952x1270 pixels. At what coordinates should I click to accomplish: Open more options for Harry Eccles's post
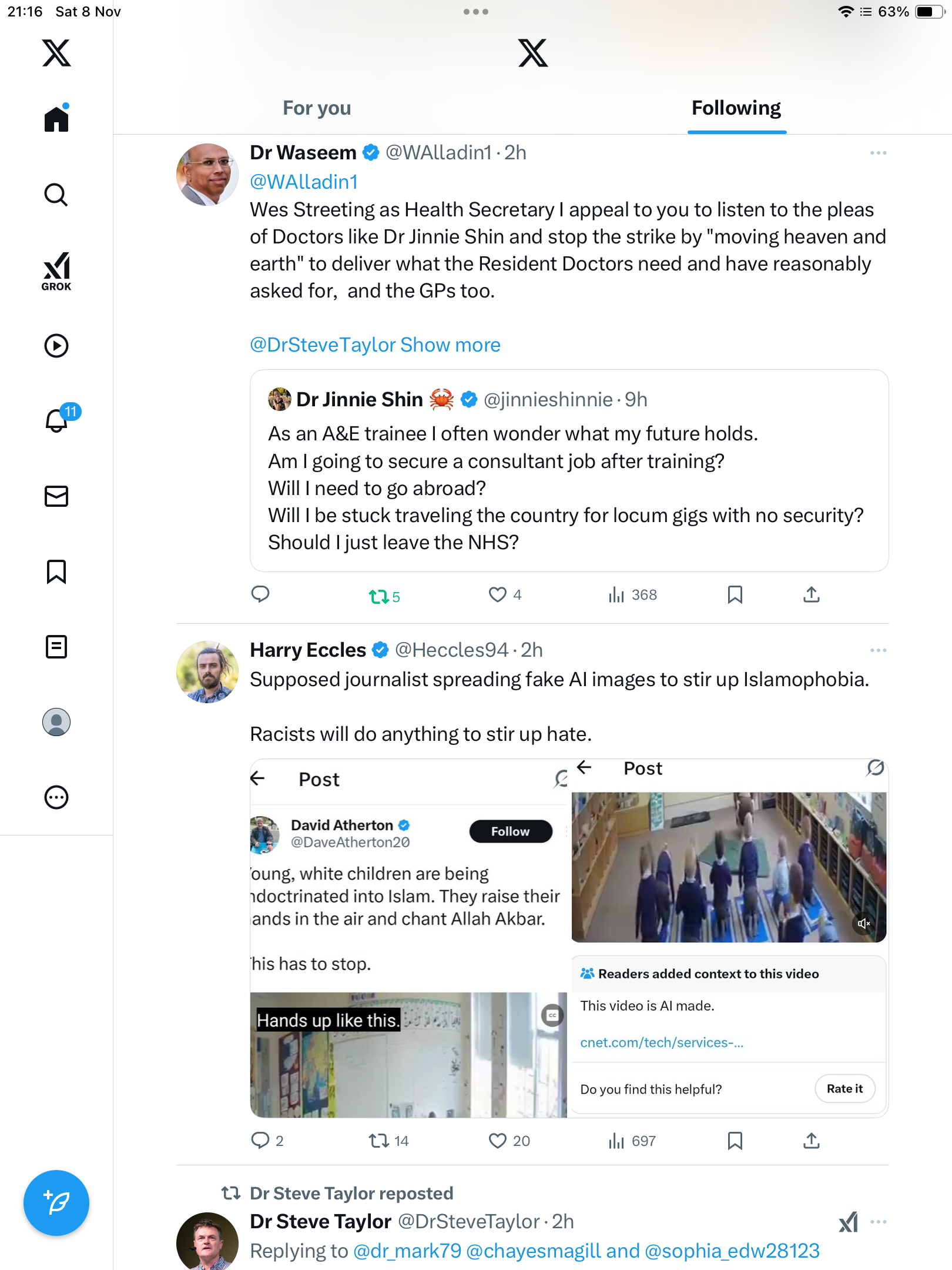878,650
